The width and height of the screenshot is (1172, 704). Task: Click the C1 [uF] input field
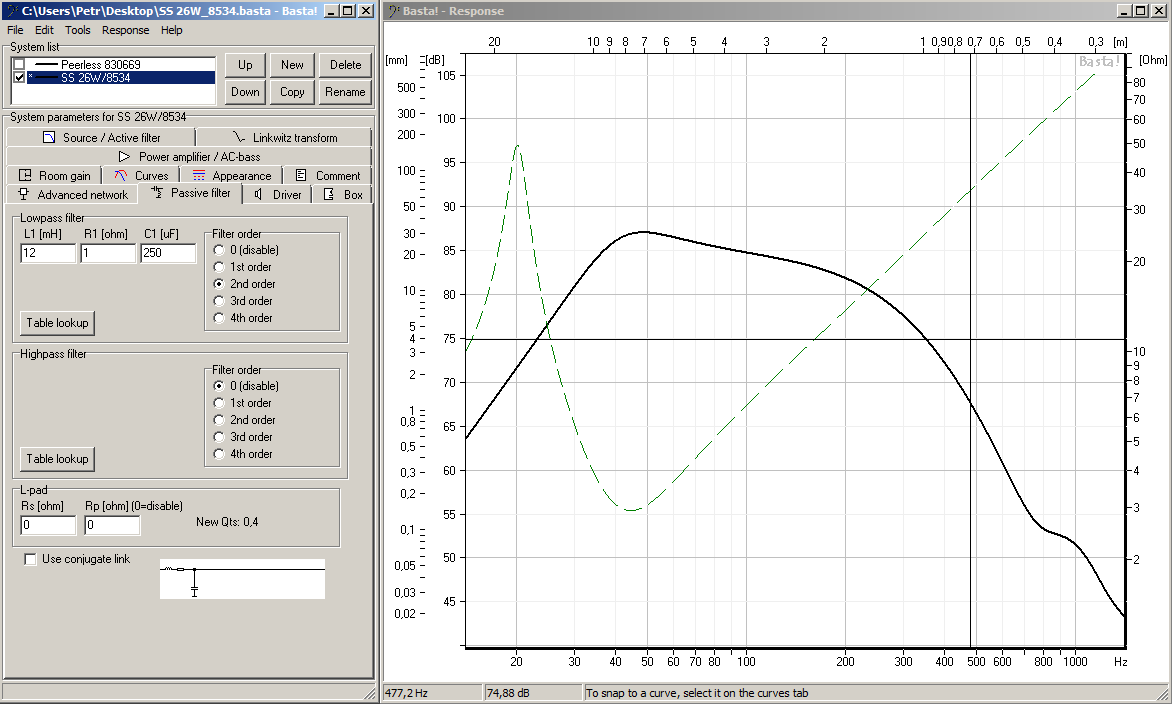(x=168, y=253)
